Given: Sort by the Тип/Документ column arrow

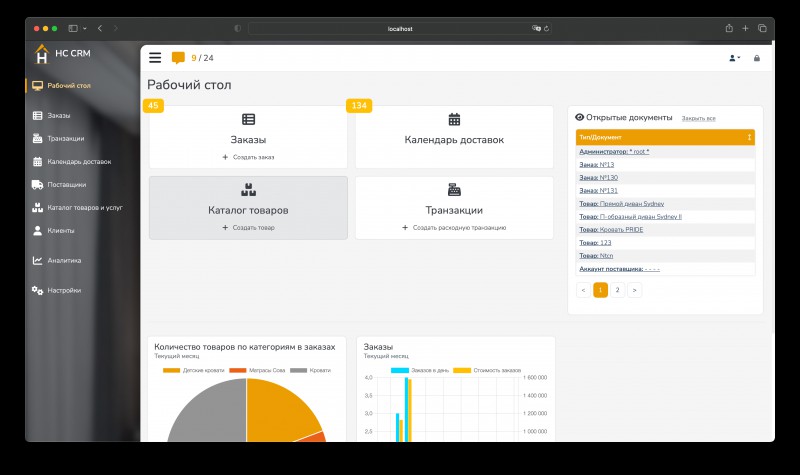Looking at the screenshot, I should [749, 137].
